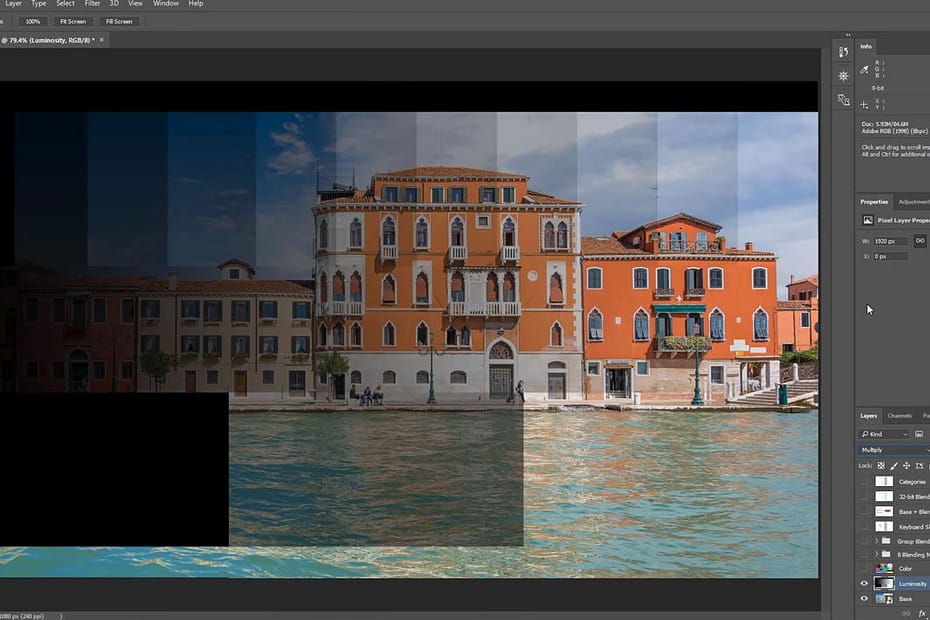
Task: Open the History panel icon
Action: 843,52
